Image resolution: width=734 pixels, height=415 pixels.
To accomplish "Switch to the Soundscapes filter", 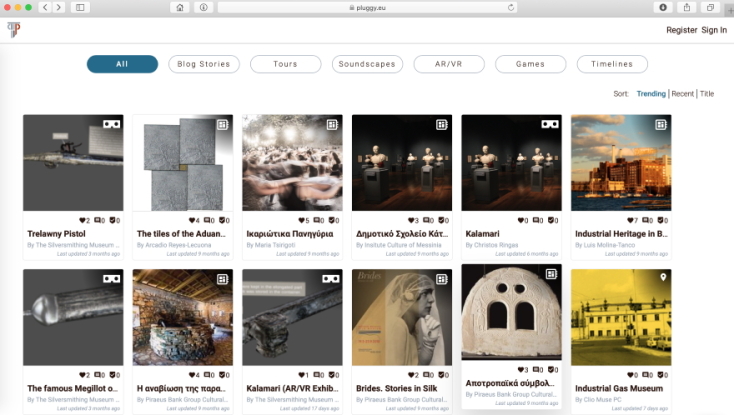I will (367, 64).
